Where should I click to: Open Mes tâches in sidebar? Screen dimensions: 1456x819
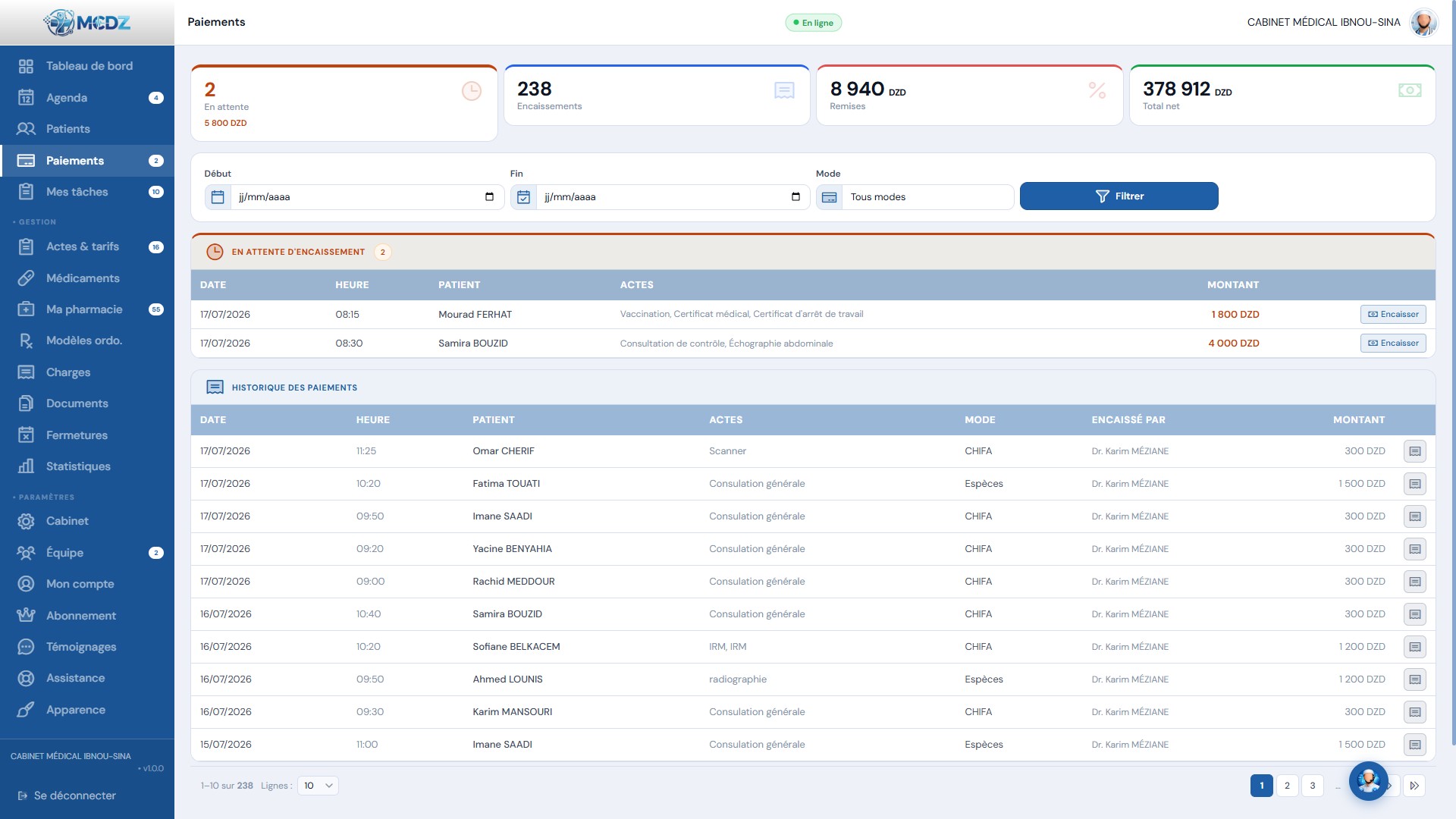coord(87,192)
